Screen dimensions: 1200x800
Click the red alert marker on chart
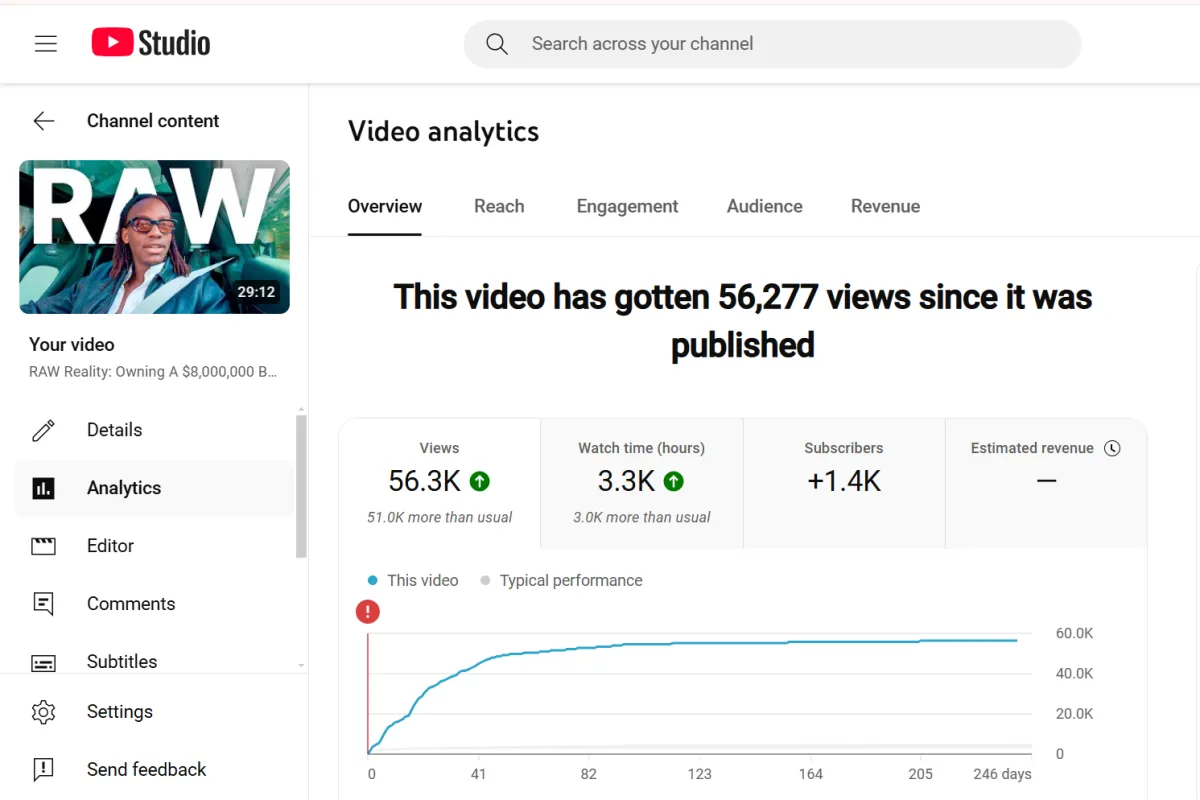[x=368, y=612]
